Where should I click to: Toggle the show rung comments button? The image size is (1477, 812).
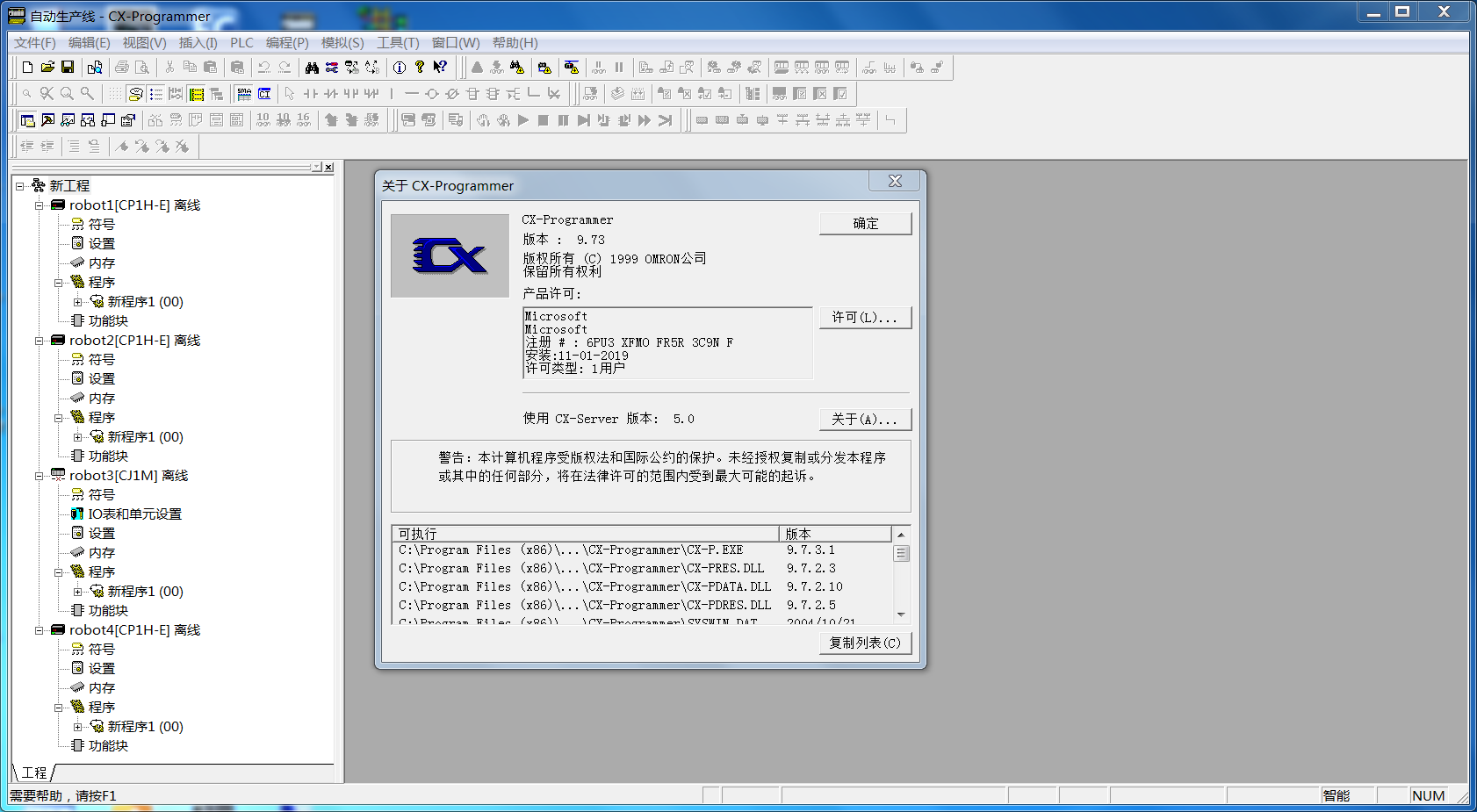pos(135,94)
